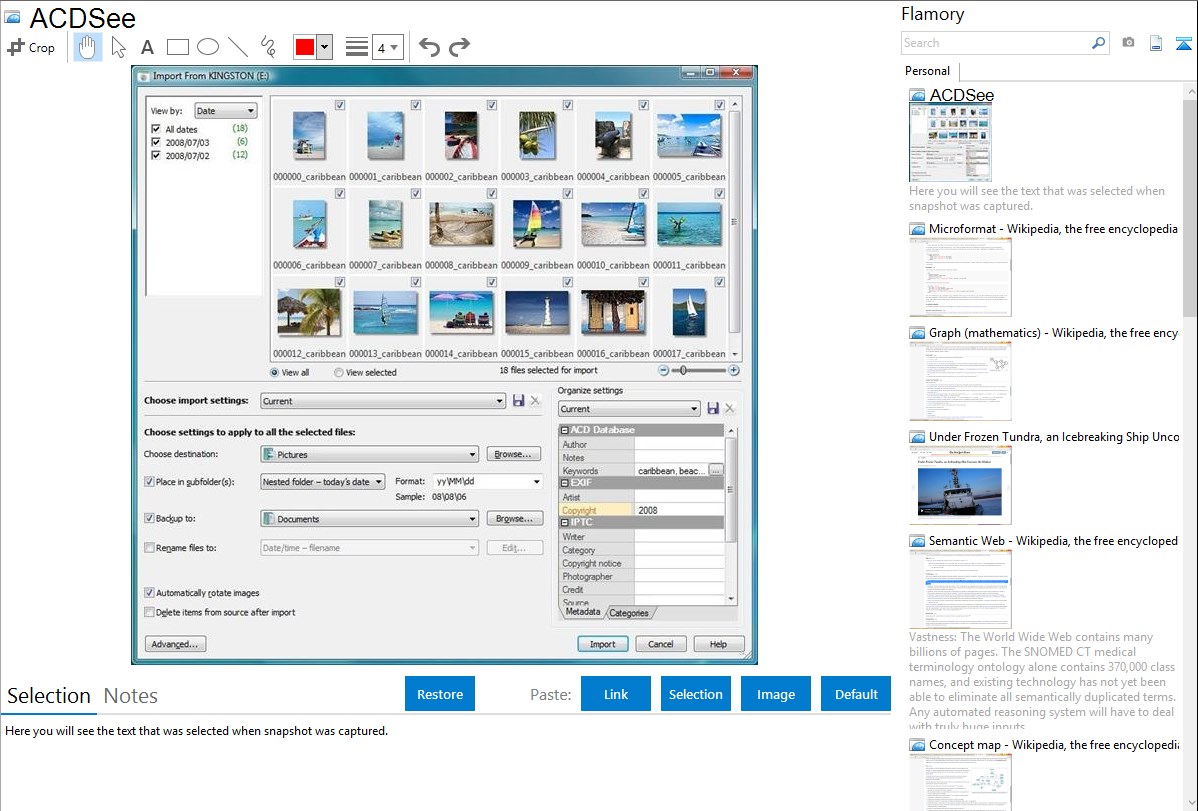Select the View selected radio button
The width and height of the screenshot is (1198, 811).
pos(338,373)
